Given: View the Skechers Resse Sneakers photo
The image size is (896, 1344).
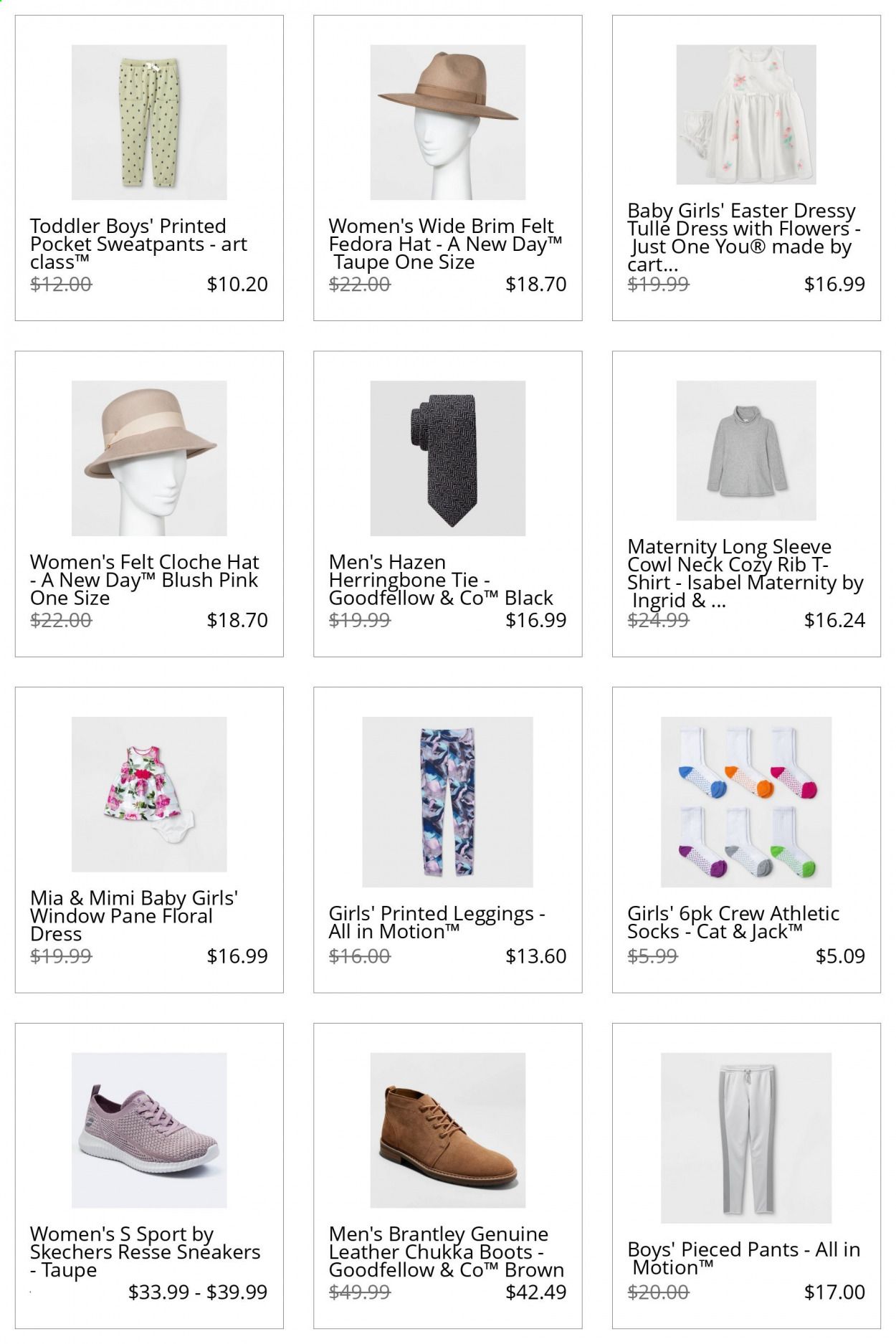Looking at the screenshot, I should [x=149, y=1130].
